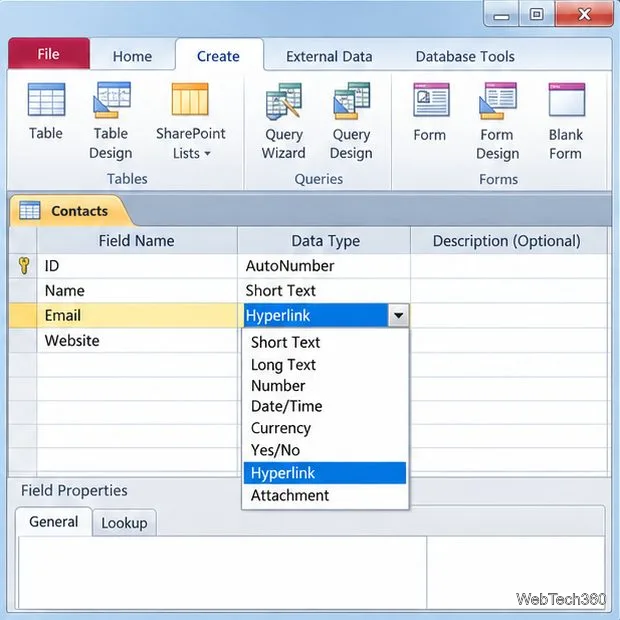This screenshot has height=620, width=620.
Task: Select the General field properties tab
Action: 53,522
